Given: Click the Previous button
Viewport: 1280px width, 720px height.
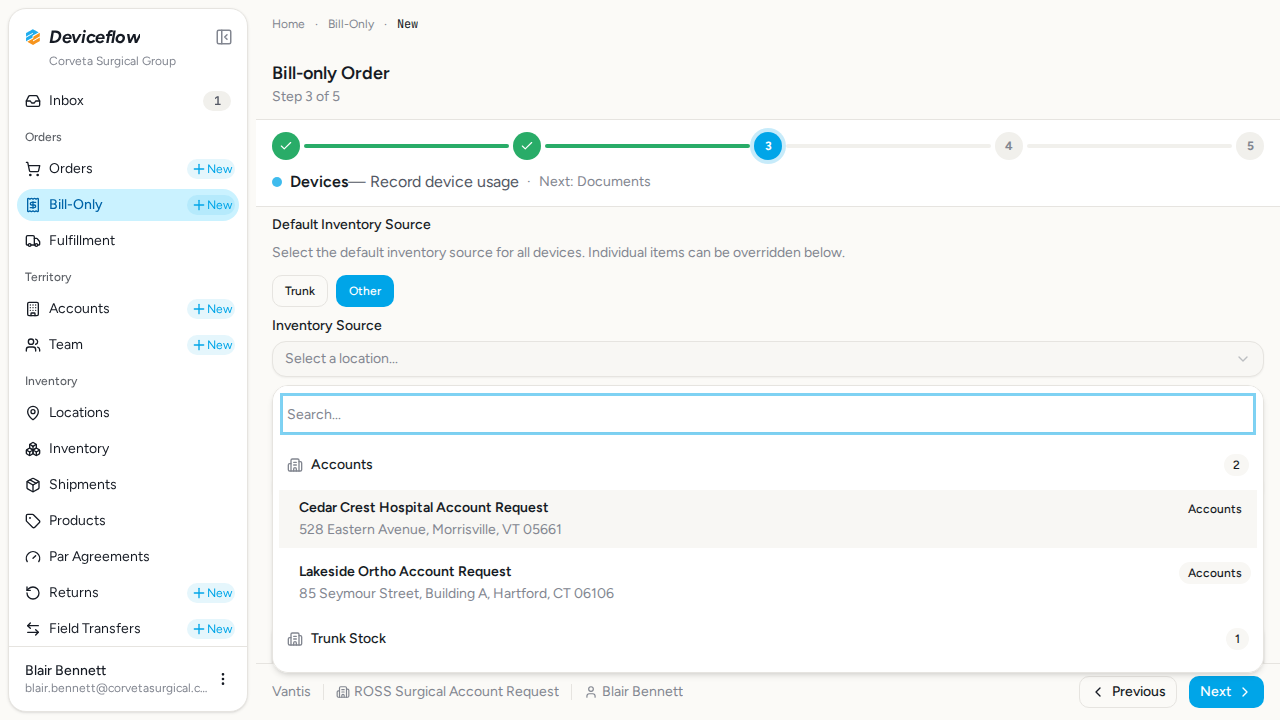Looking at the screenshot, I should (x=1128, y=692).
